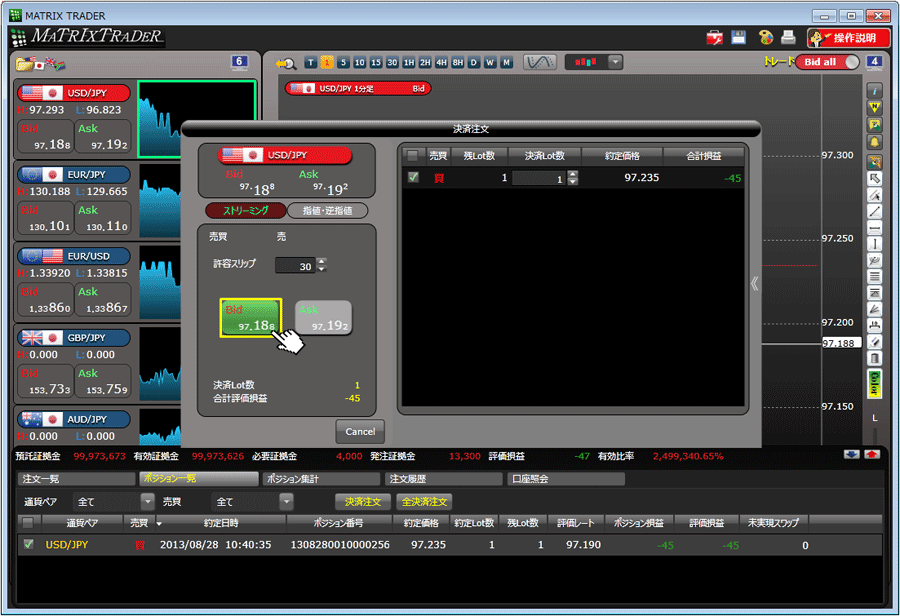Open the Color chart setting
Image resolution: width=900 pixels, height=616 pixels.
point(874,384)
